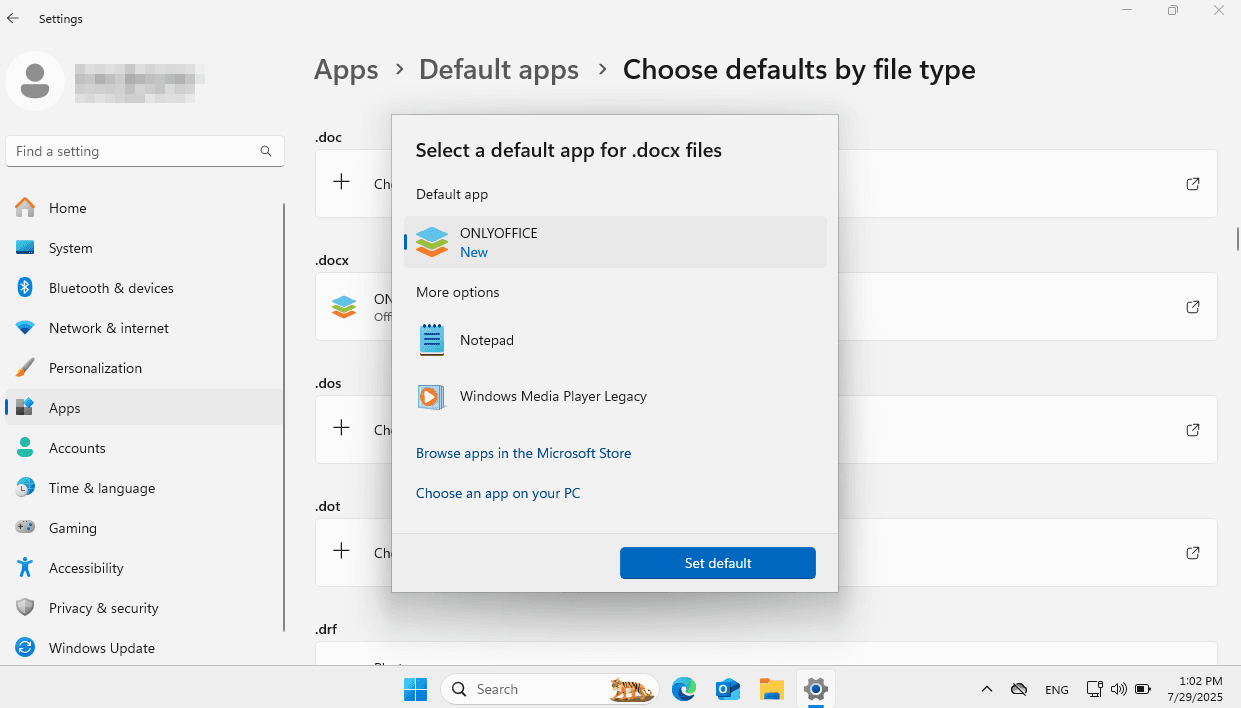Open Gaming settings
Viewport: 1241px width, 708px height.
[x=145, y=528]
